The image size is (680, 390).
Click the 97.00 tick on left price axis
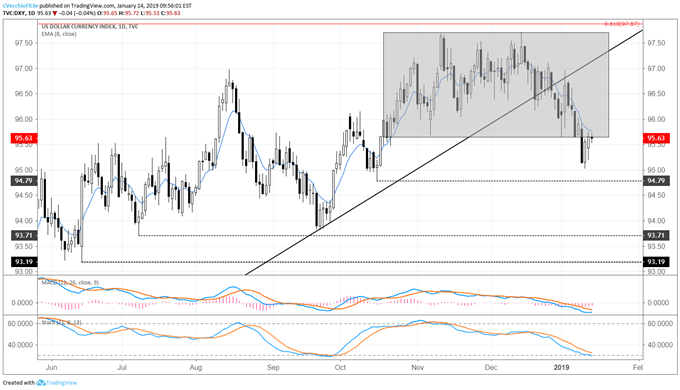pyautogui.click(x=24, y=69)
